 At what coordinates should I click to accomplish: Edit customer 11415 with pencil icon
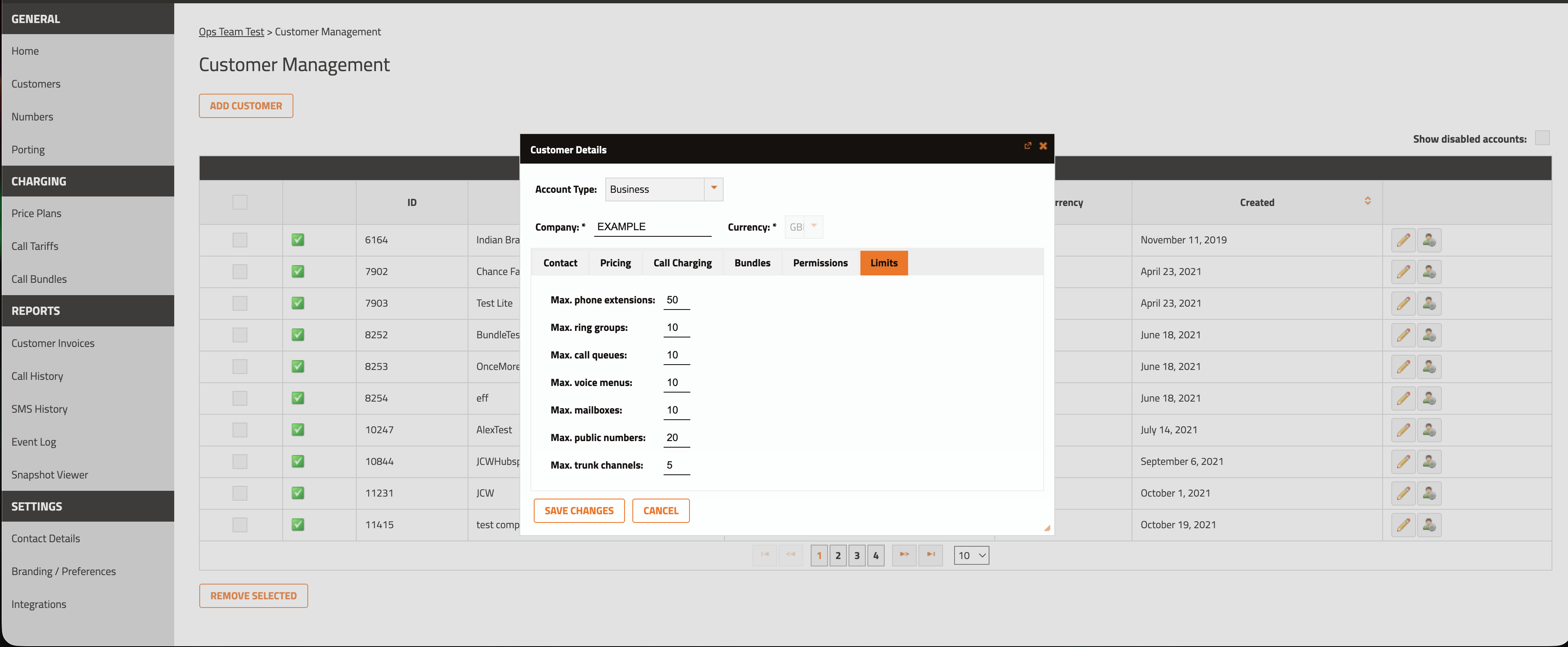tap(1403, 525)
